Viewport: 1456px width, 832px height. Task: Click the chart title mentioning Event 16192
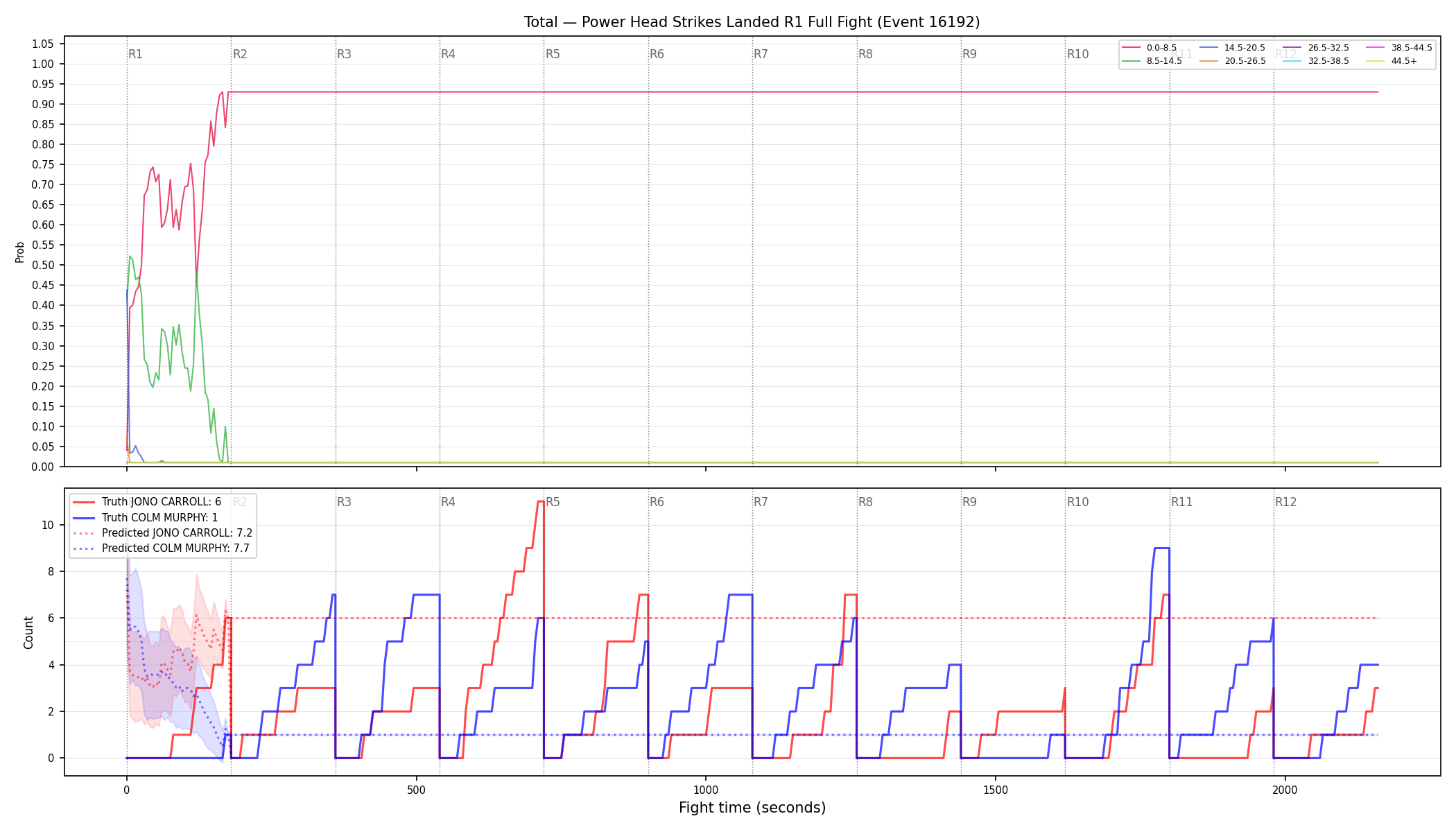[x=752, y=22]
